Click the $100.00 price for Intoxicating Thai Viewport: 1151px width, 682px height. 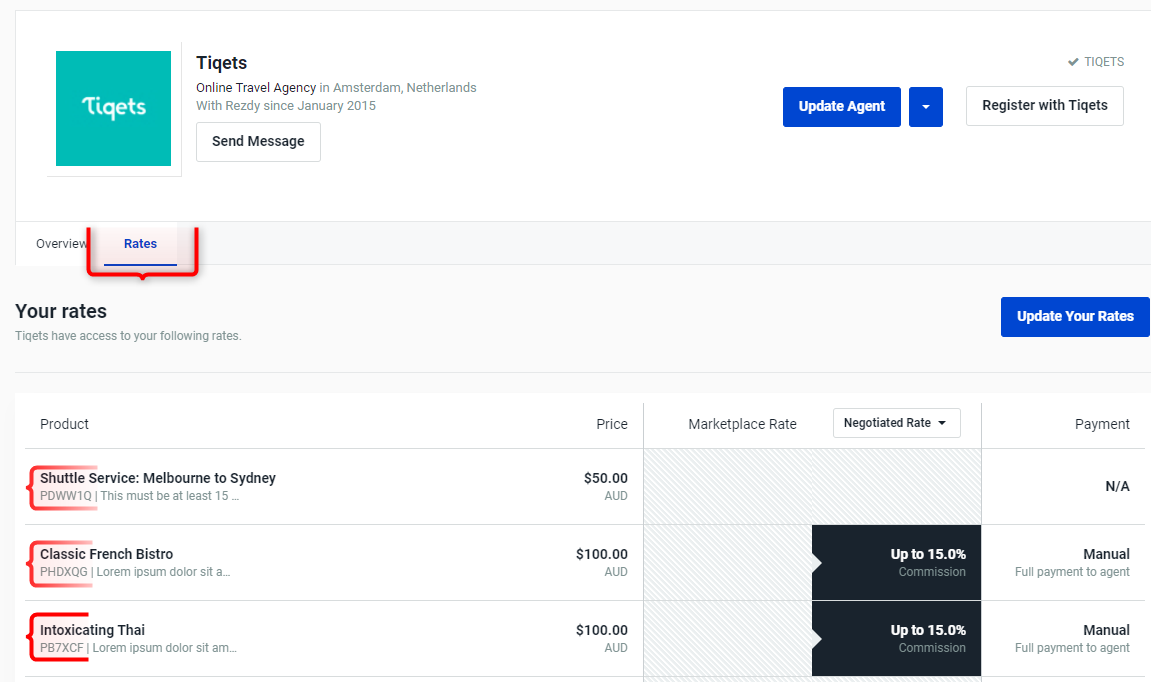[601, 630]
